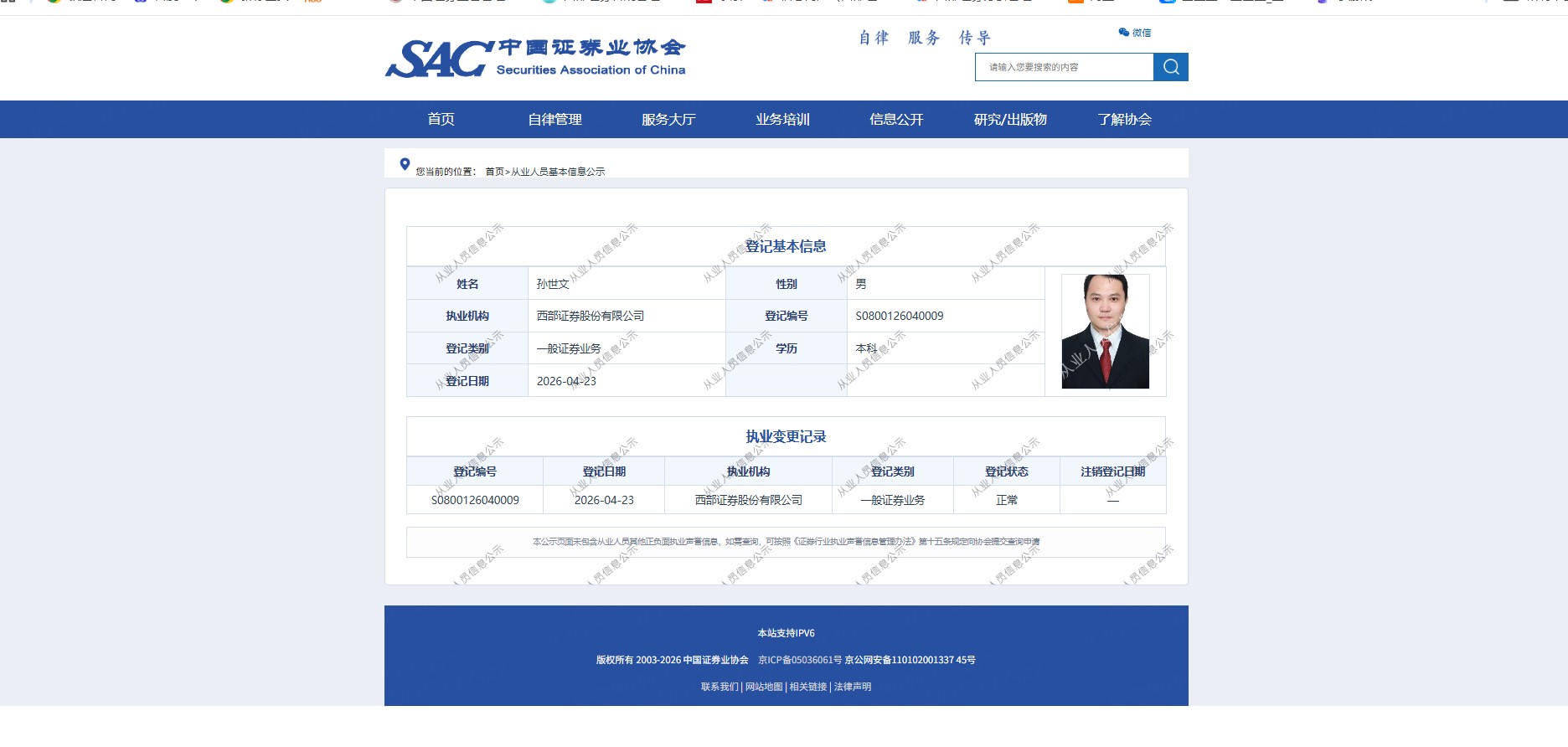1568x747 pixels.
Task: Open 联系我们 footer link
Action: (720, 687)
